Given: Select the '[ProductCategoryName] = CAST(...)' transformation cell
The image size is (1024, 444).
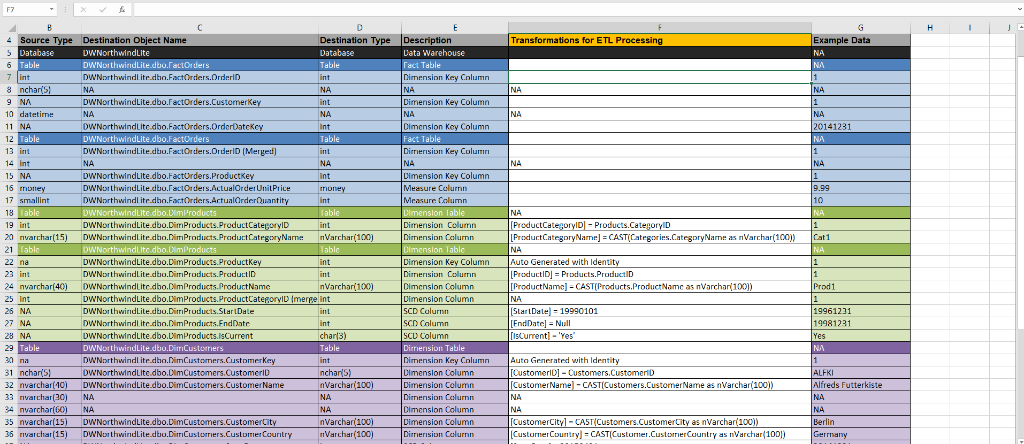Looking at the screenshot, I should click(x=660, y=238).
